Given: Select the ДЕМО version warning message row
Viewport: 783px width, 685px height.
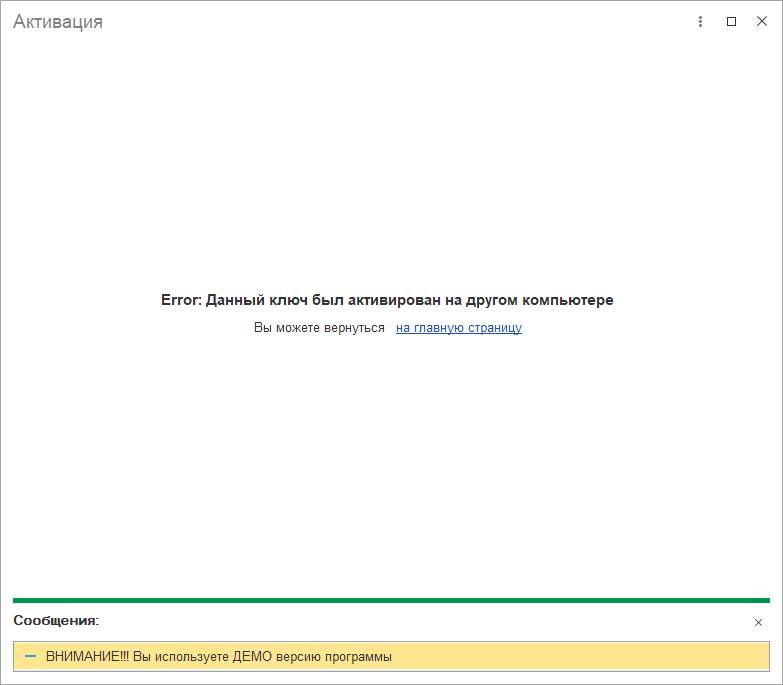Looking at the screenshot, I should click(391, 656).
